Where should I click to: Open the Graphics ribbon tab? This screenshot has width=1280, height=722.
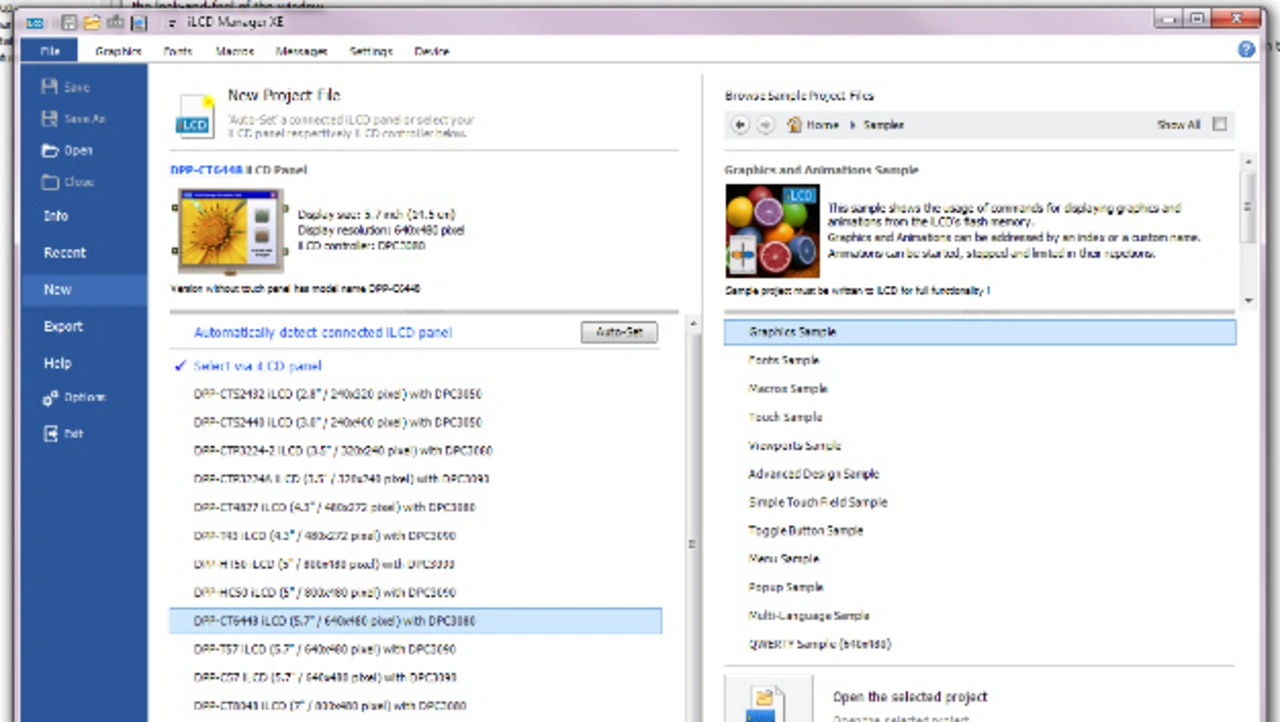click(x=118, y=51)
